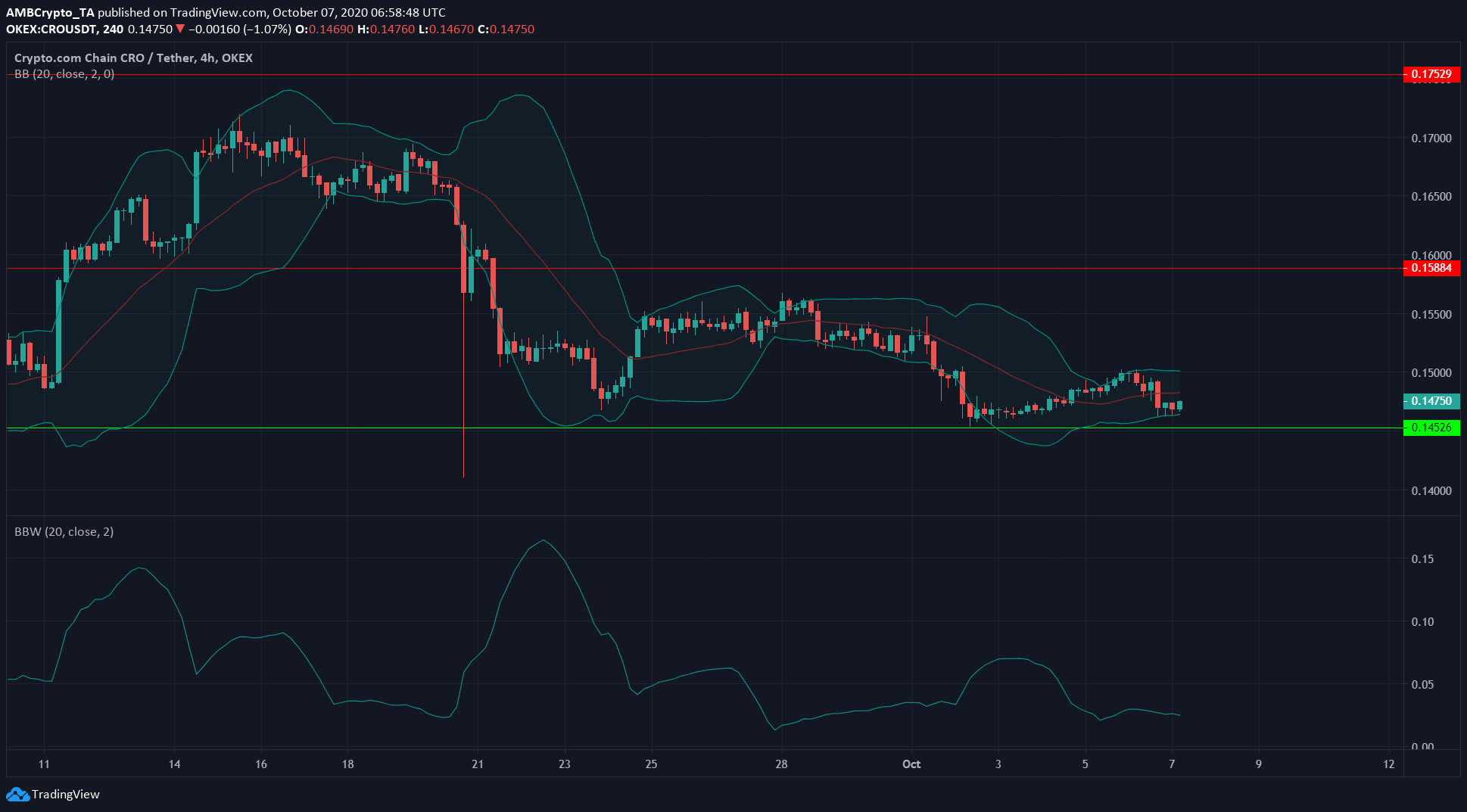Click the L:0.14670 low value

[x=447, y=30]
